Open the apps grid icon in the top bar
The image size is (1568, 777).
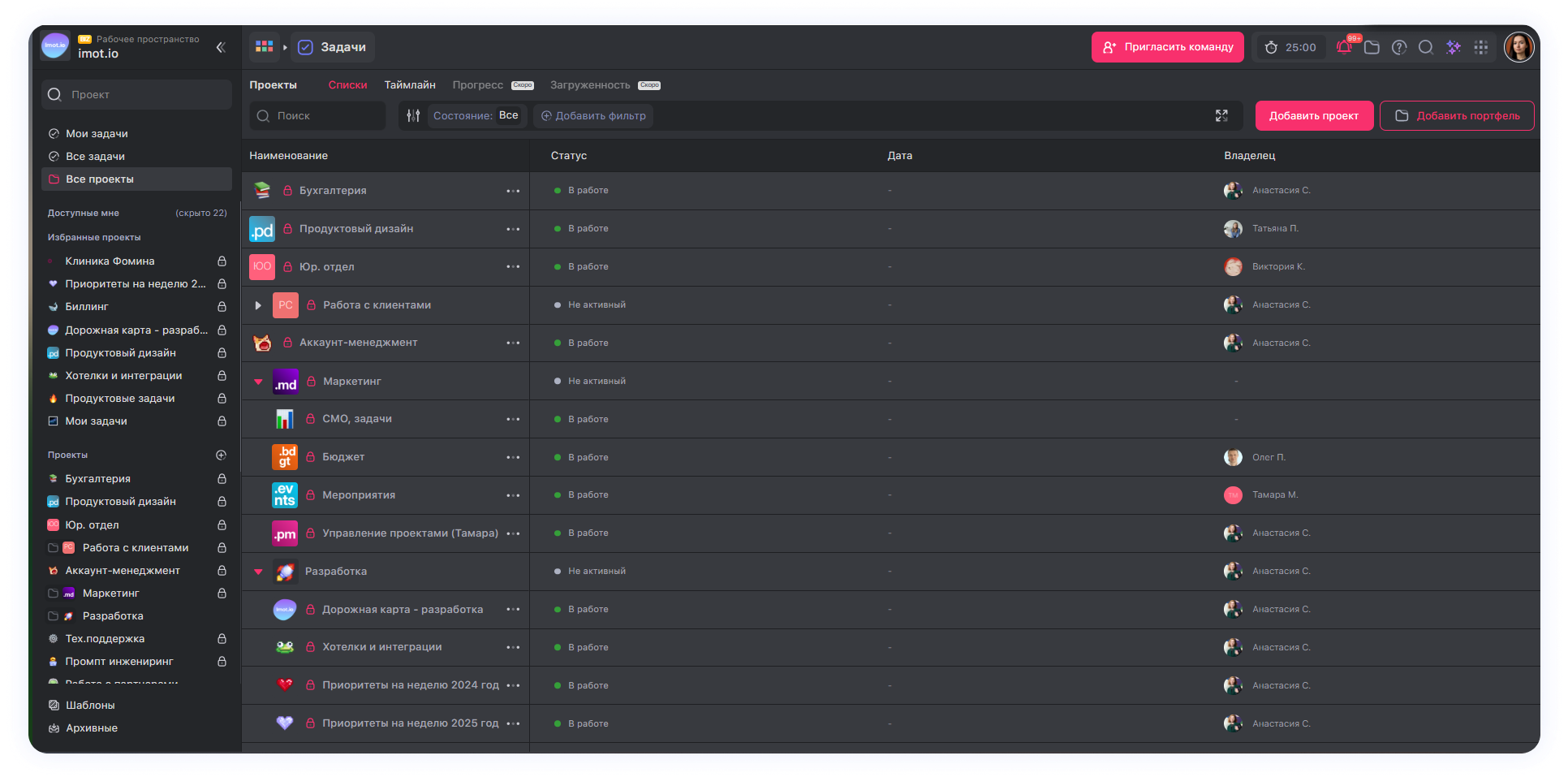click(x=1481, y=47)
